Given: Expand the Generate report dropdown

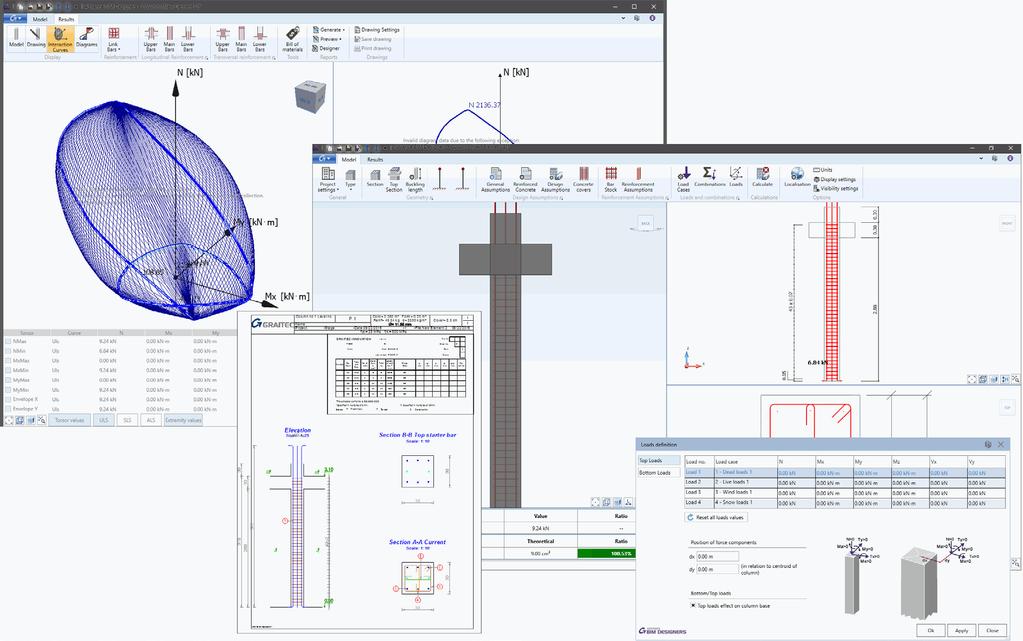Looking at the screenshot, I should tap(328, 29).
